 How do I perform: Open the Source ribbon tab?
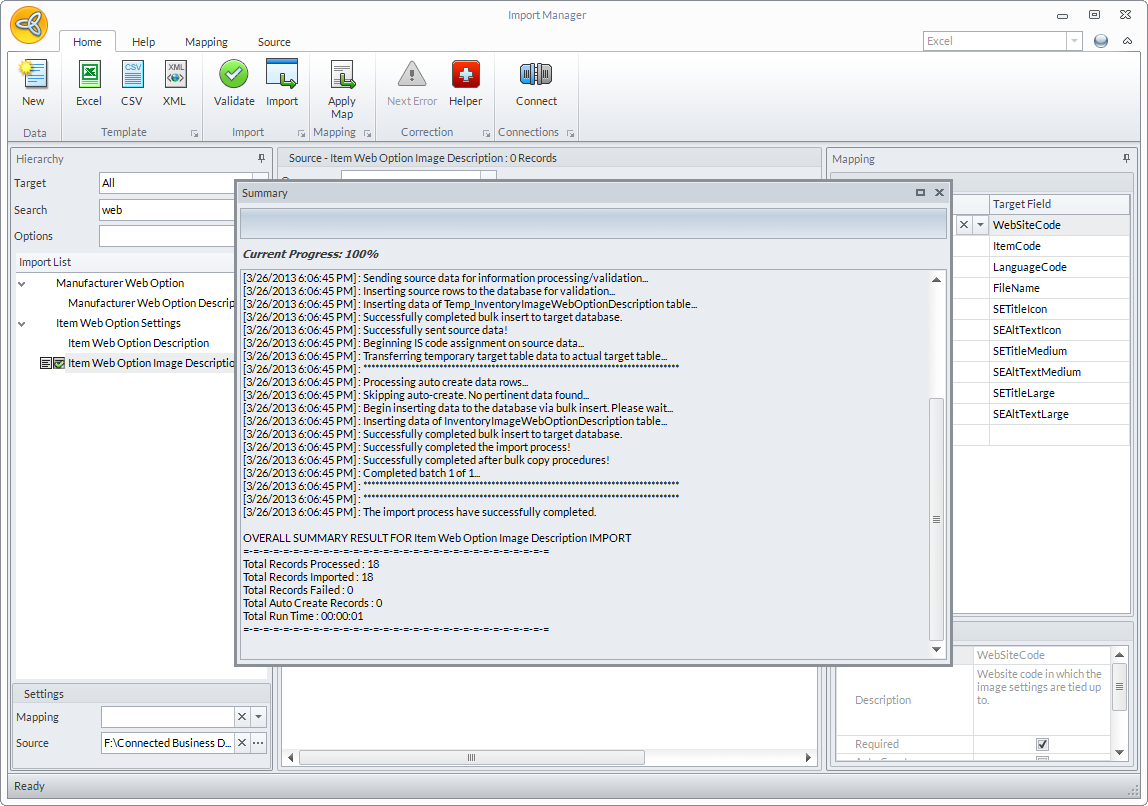pyautogui.click(x=274, y=42)
